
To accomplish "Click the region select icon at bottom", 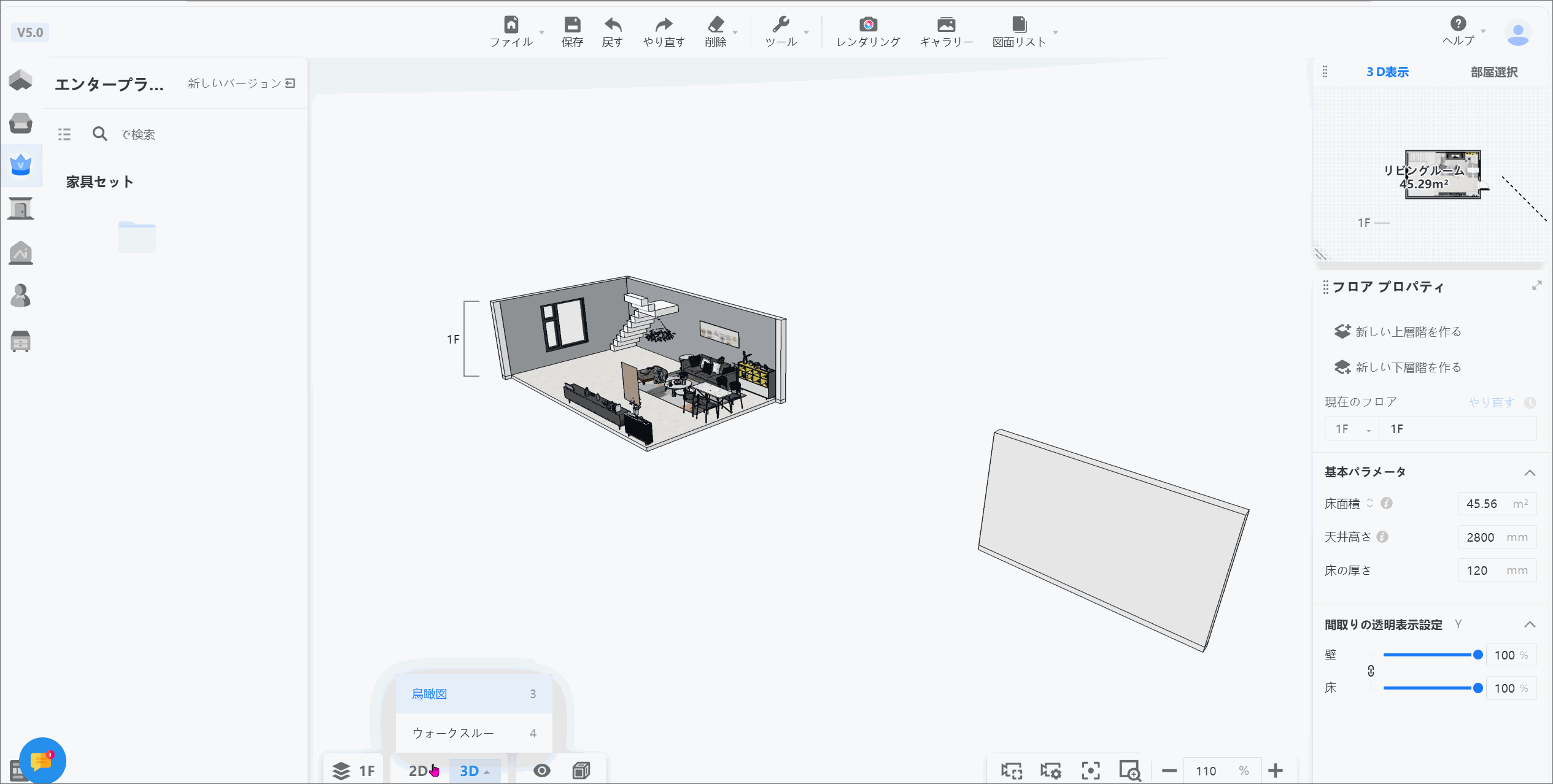I will pyautogui.click(x=1012, y=771).
